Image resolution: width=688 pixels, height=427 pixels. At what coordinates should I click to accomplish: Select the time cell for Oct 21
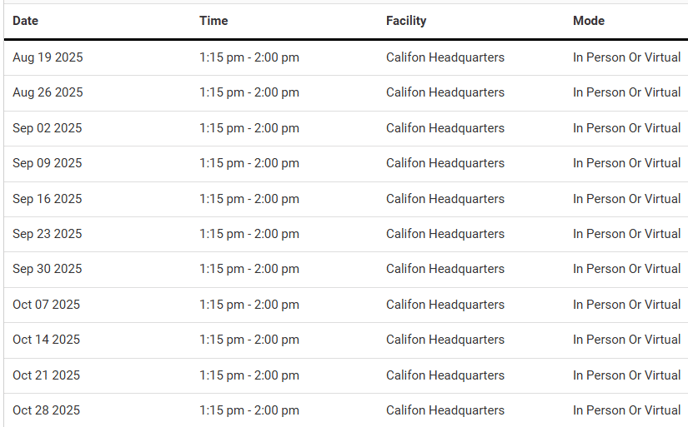coord(249,375)
